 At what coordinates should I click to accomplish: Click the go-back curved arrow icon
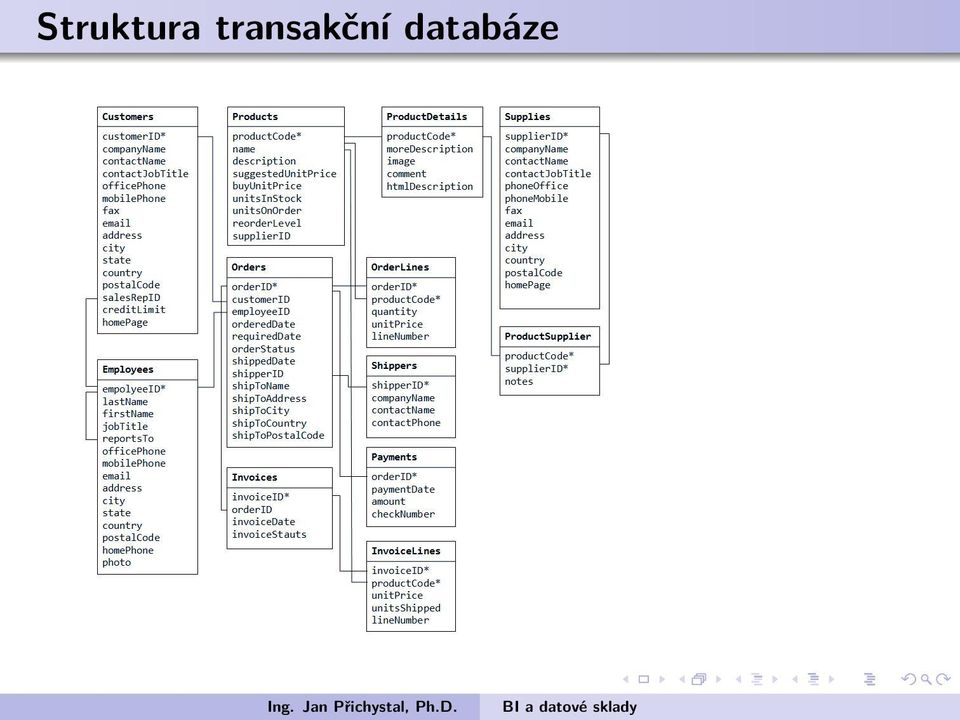click(909, 679)
